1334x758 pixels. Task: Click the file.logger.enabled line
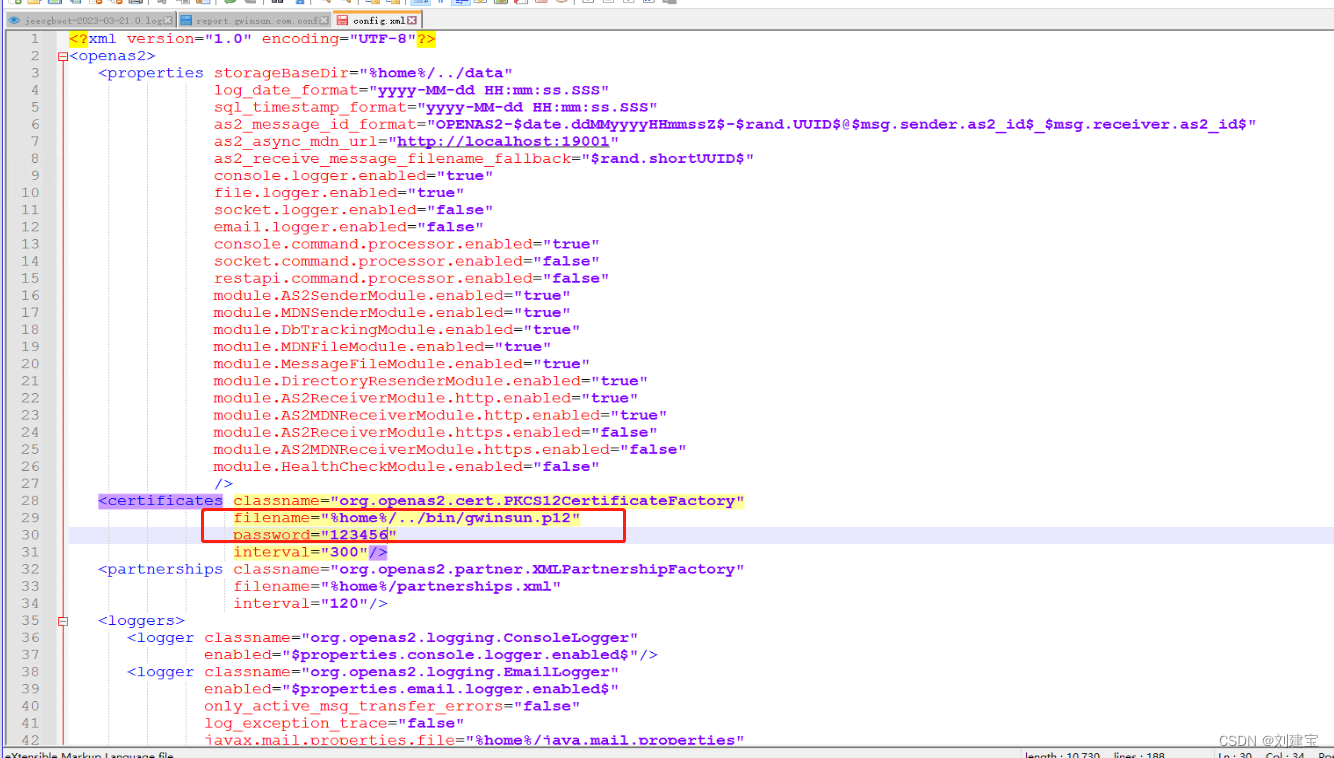pyautogui.click(x=338, y=192)
